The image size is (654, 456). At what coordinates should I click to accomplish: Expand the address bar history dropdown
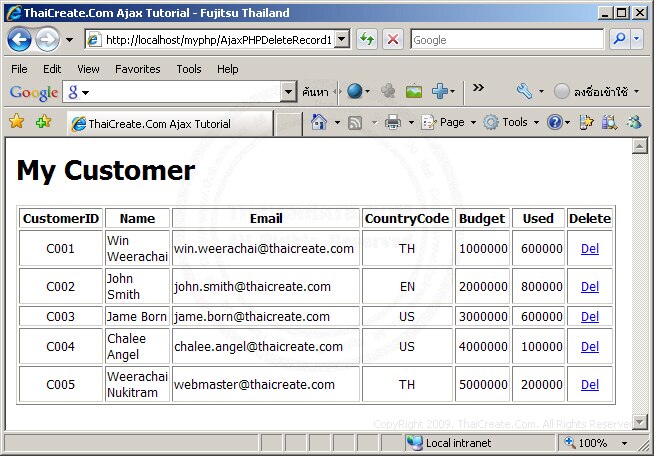(342, 40)
